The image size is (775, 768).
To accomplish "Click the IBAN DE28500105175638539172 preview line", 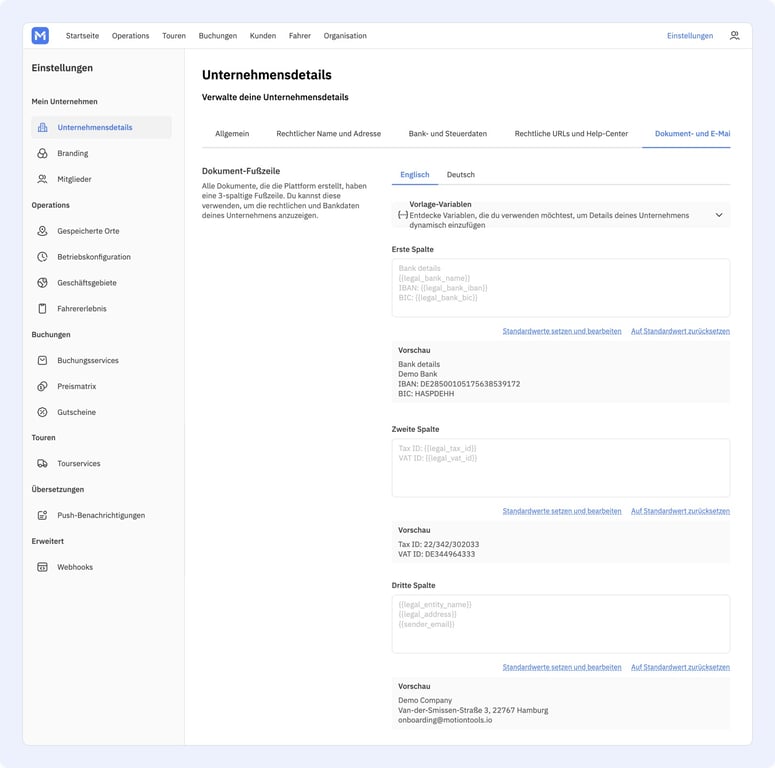I will [459, 384].
